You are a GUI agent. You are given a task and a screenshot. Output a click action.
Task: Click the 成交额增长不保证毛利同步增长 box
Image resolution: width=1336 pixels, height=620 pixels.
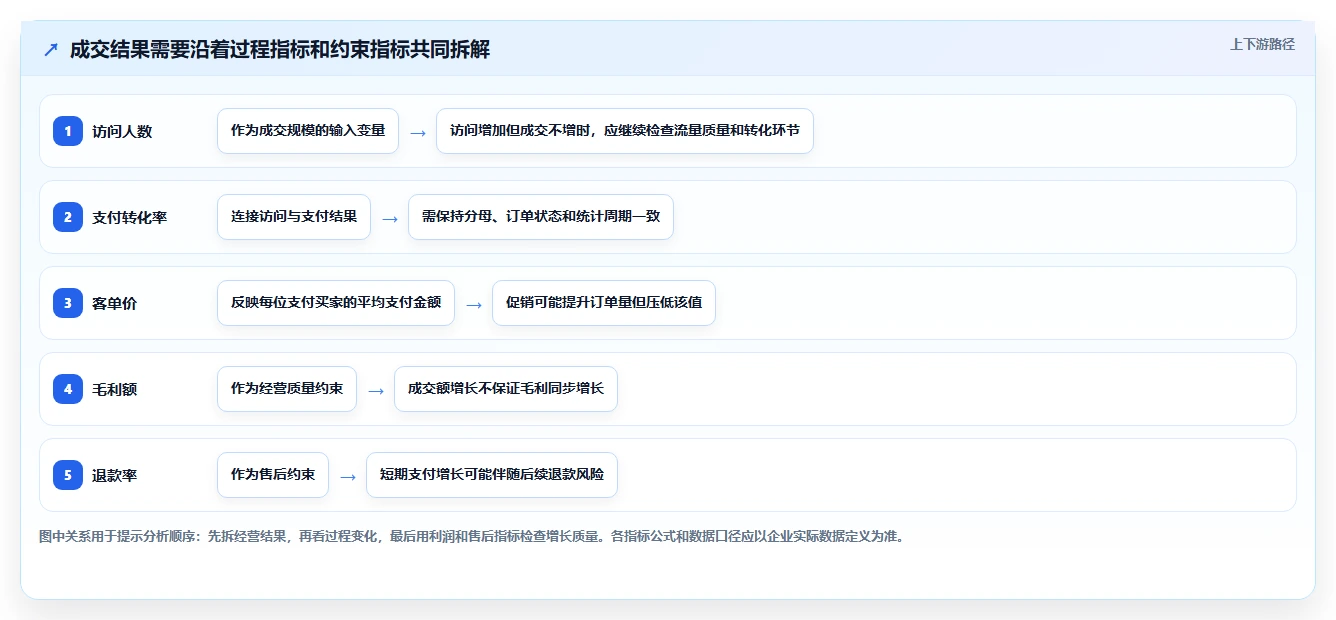506,389
